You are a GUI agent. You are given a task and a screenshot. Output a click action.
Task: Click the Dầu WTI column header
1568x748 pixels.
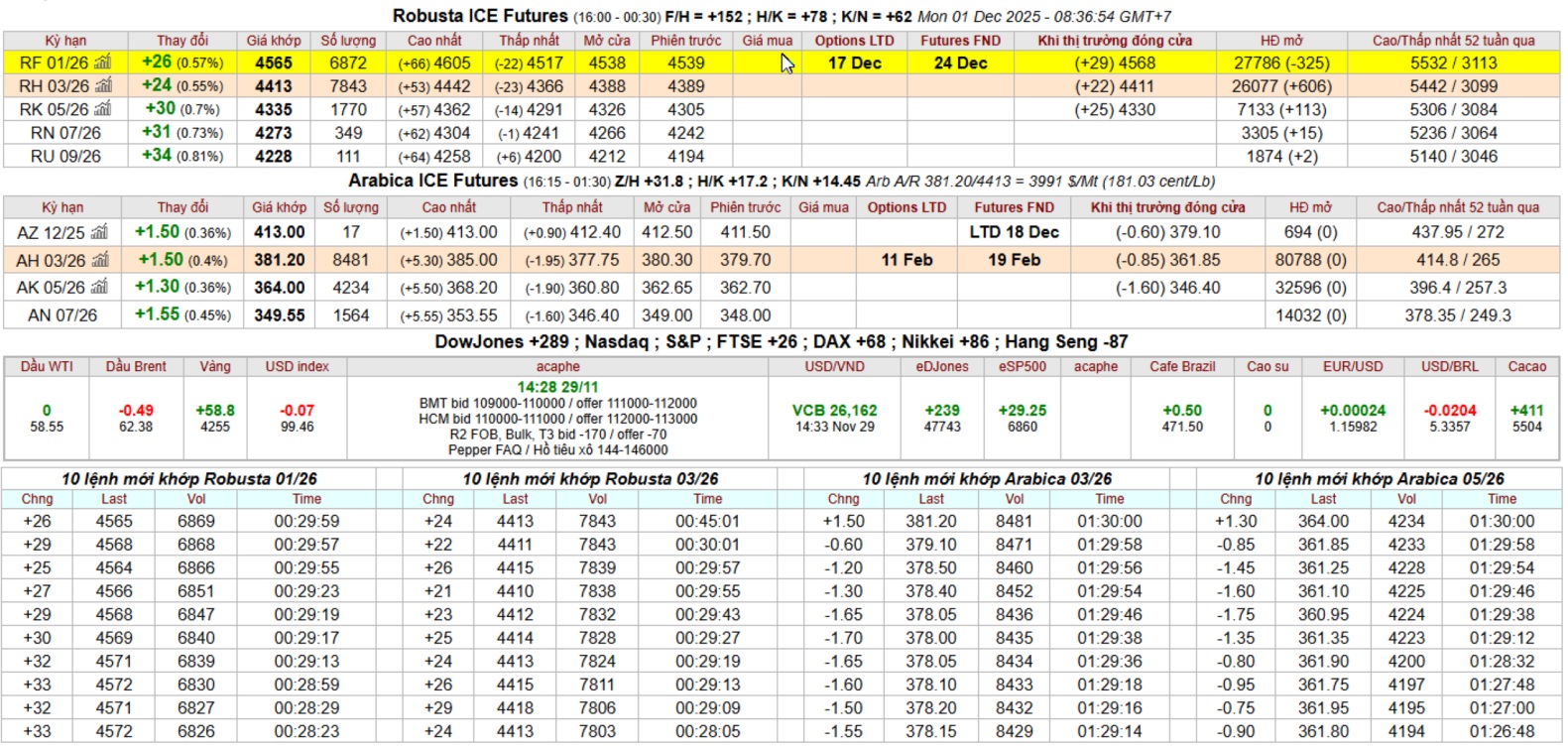[47, 366]
